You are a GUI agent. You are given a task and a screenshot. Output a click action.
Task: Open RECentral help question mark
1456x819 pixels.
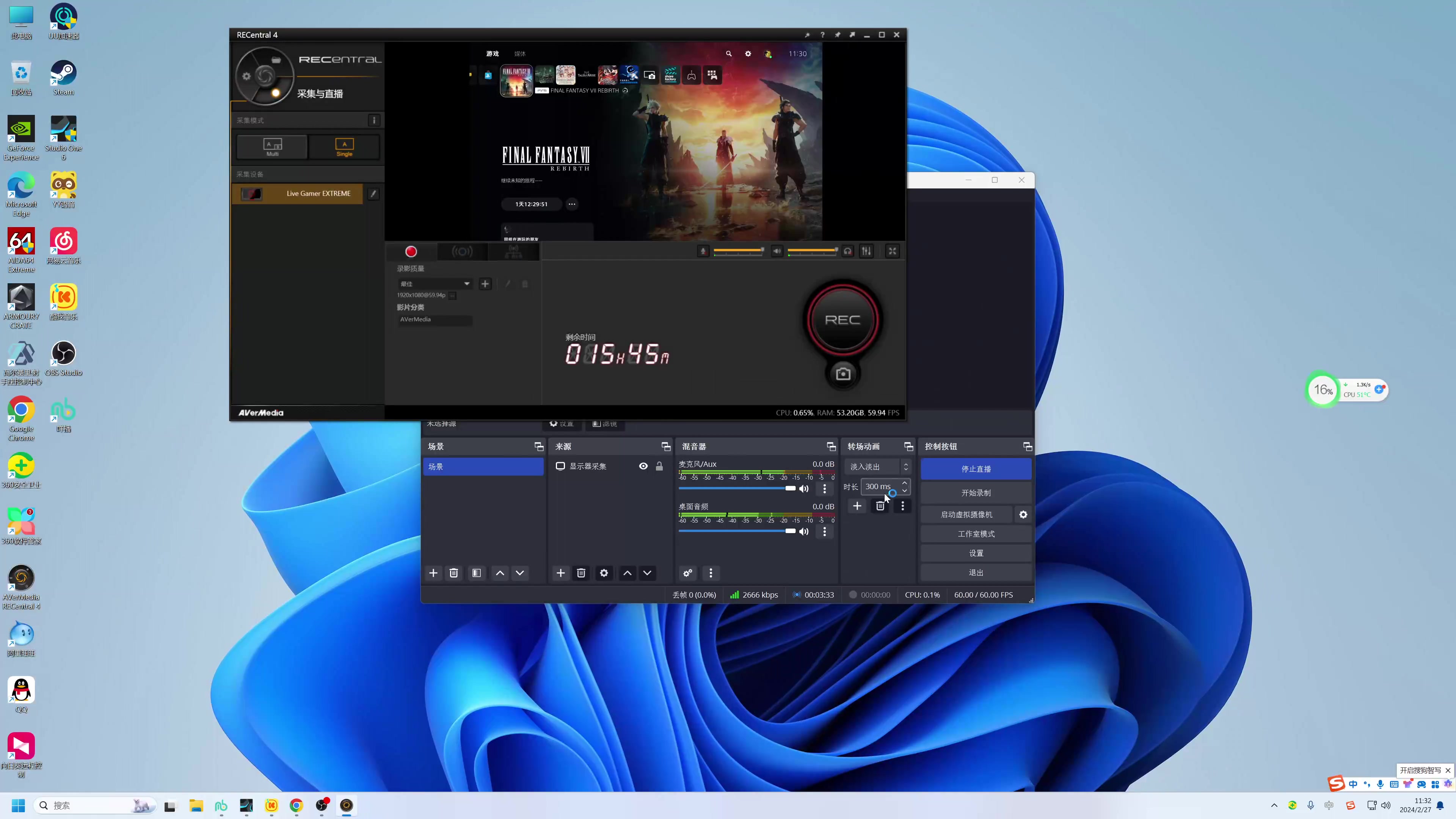822,35
